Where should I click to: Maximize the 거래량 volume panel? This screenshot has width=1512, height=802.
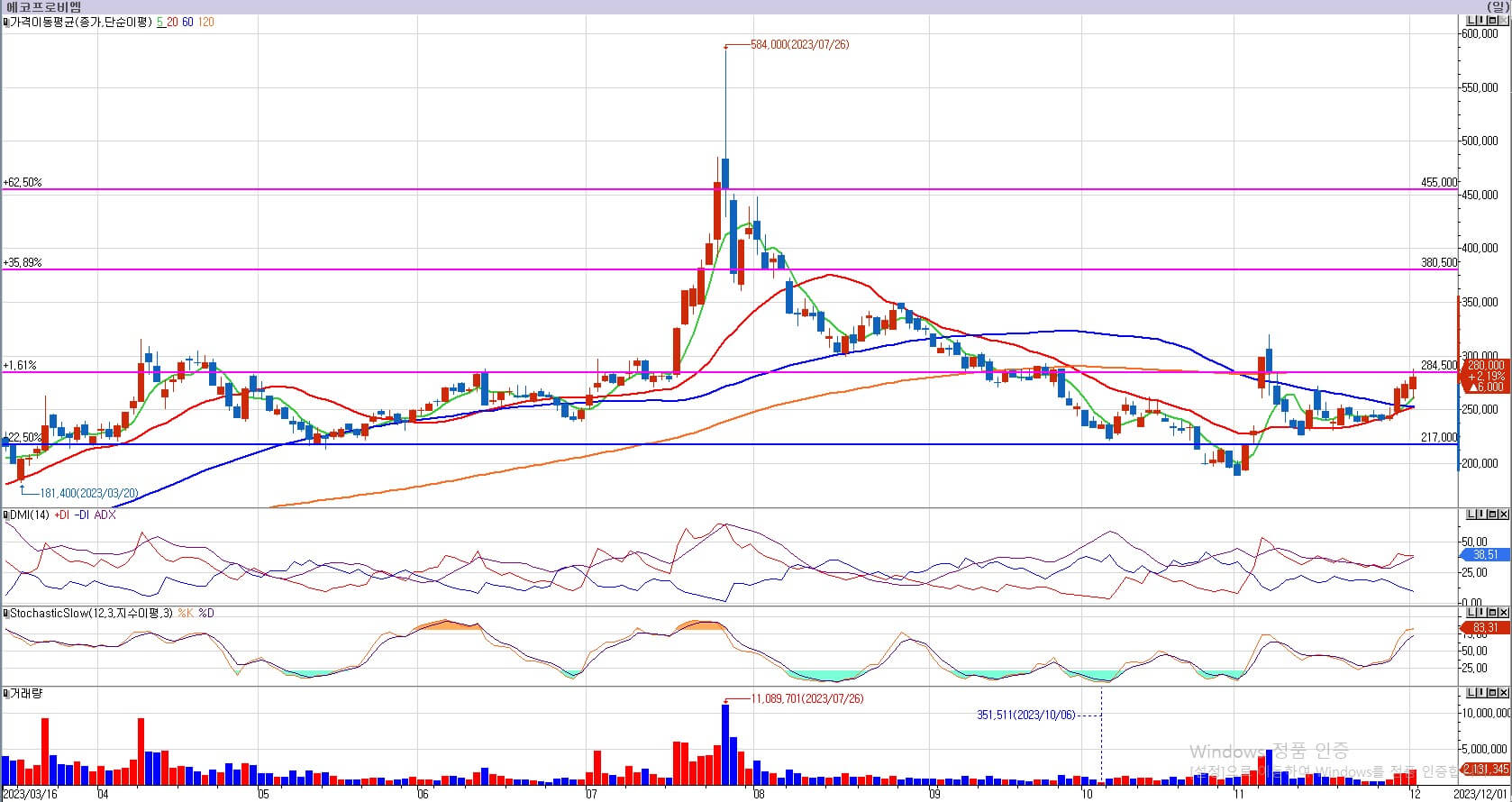[1491, 692]
